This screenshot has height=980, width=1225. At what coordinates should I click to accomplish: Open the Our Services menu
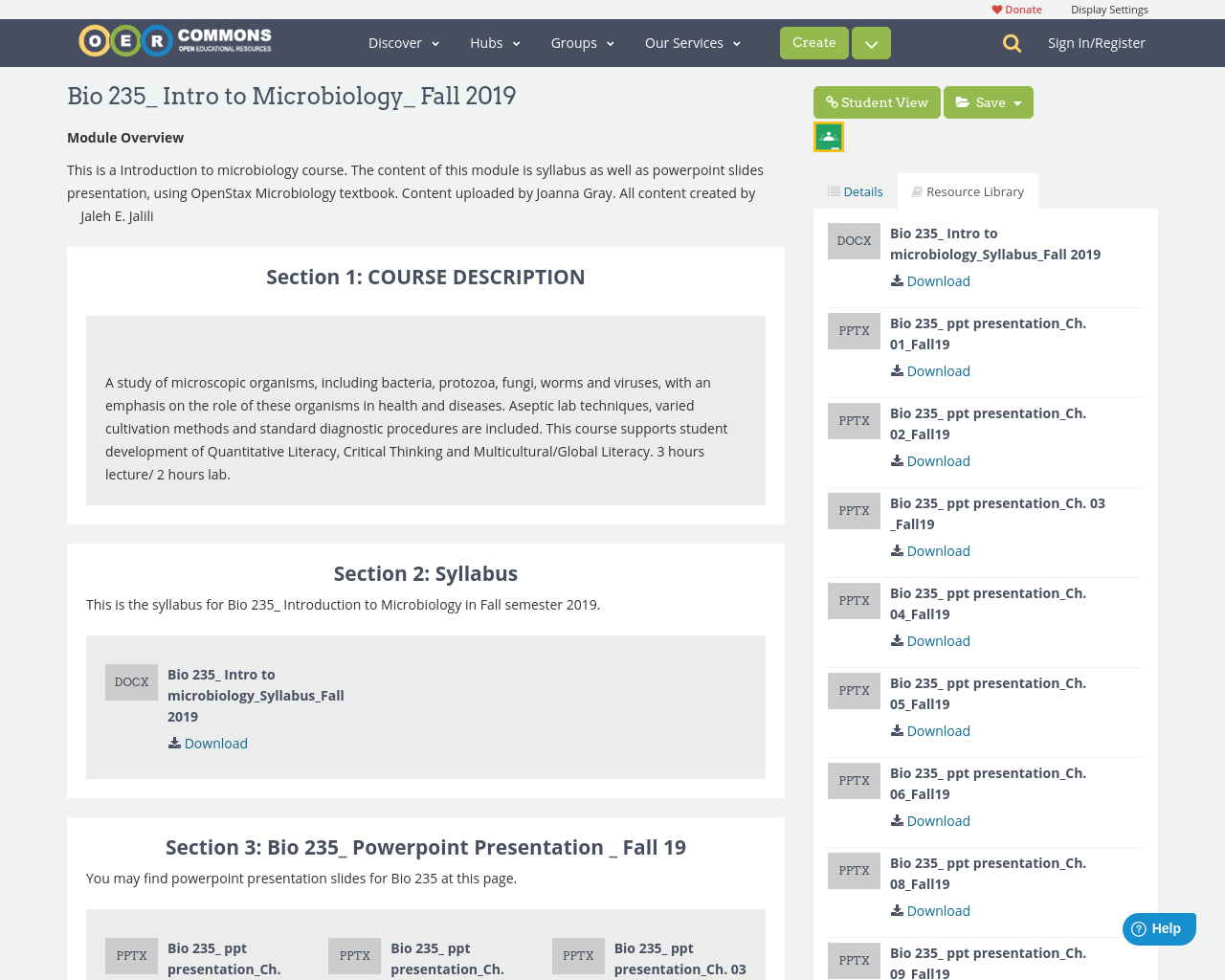(x=685, y=42)
